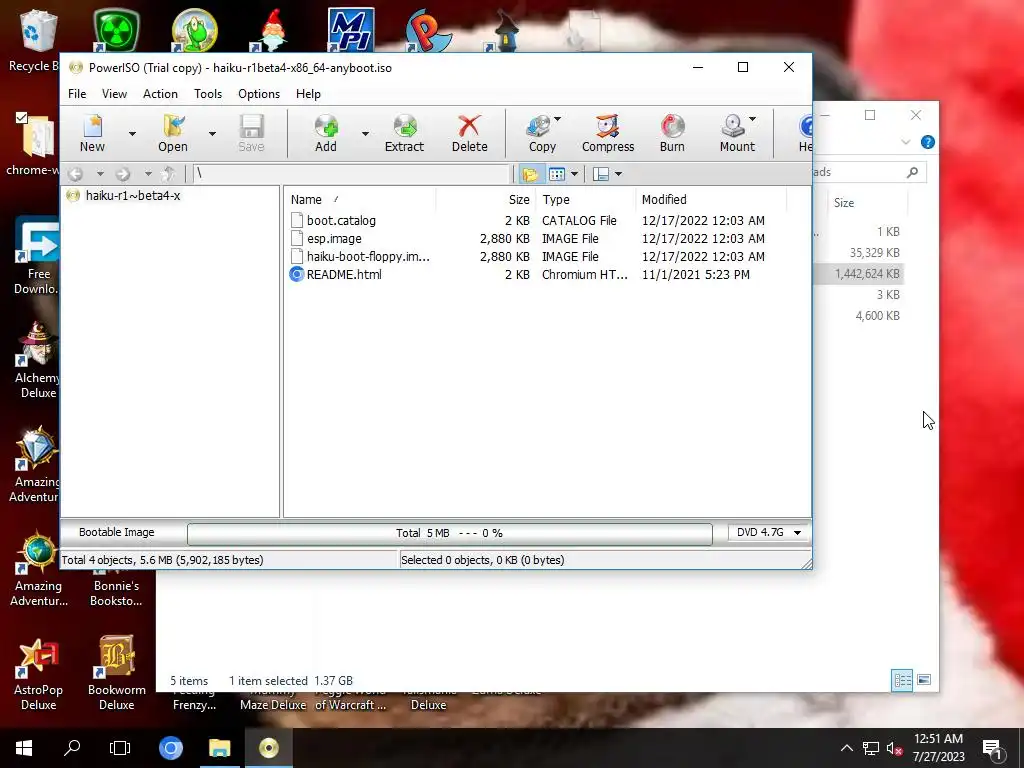Switch Explorer to large icons view toggle
The image size is (1024, 768).
[923, 680]
